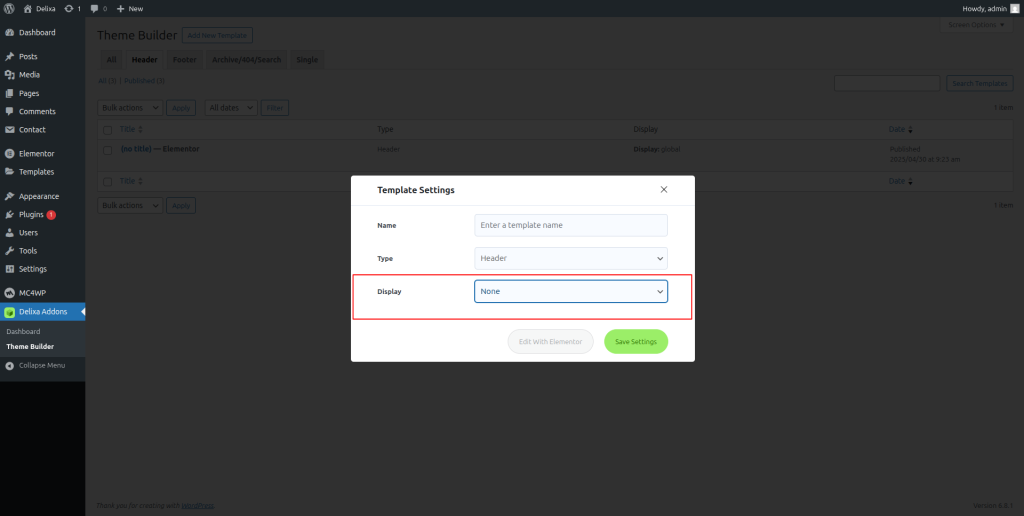Click the WordPress logo icon
1024x516 pixels.
point(9,8)
